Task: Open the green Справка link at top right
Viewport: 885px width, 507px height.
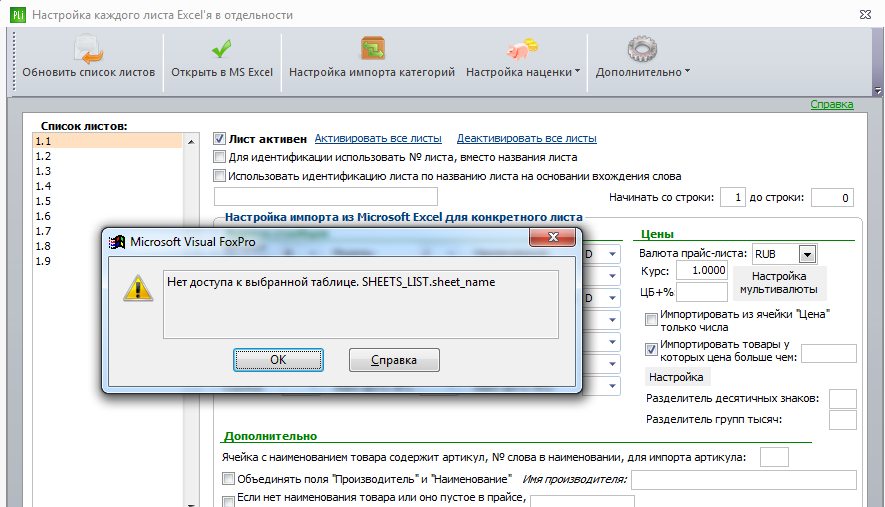Action: (832, 104)
